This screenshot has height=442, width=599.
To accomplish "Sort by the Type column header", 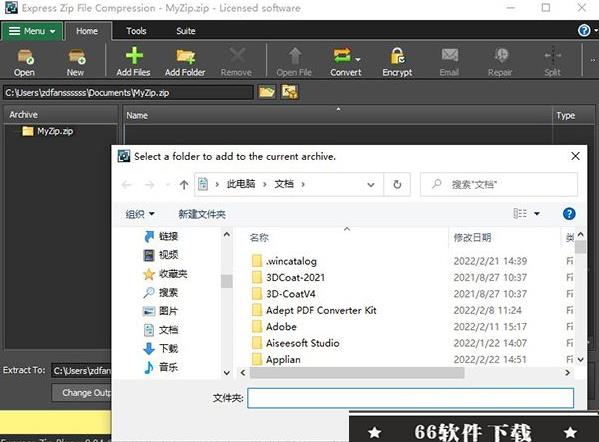I will 573,115.
